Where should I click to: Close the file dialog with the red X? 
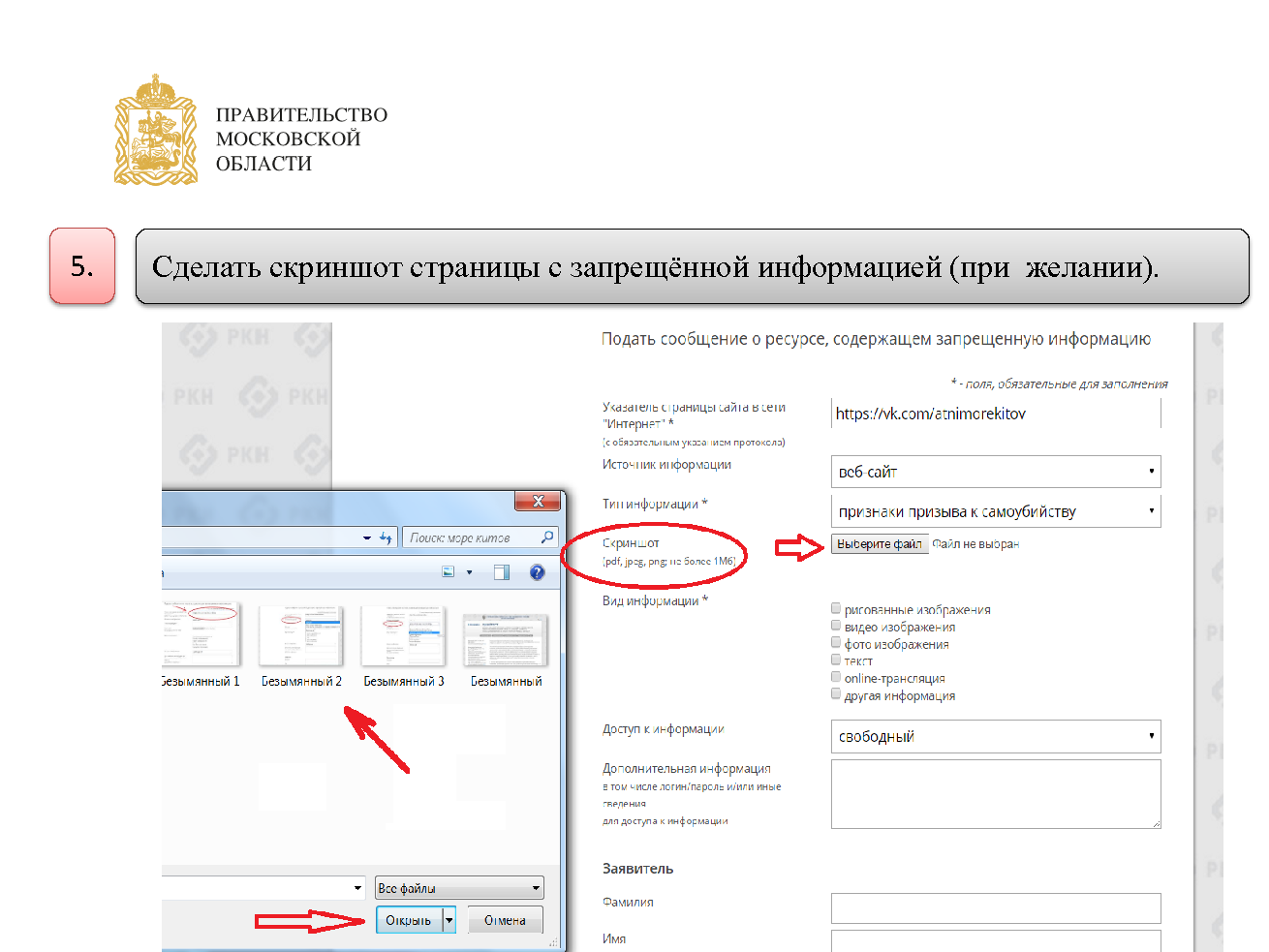tap(539, 501)
